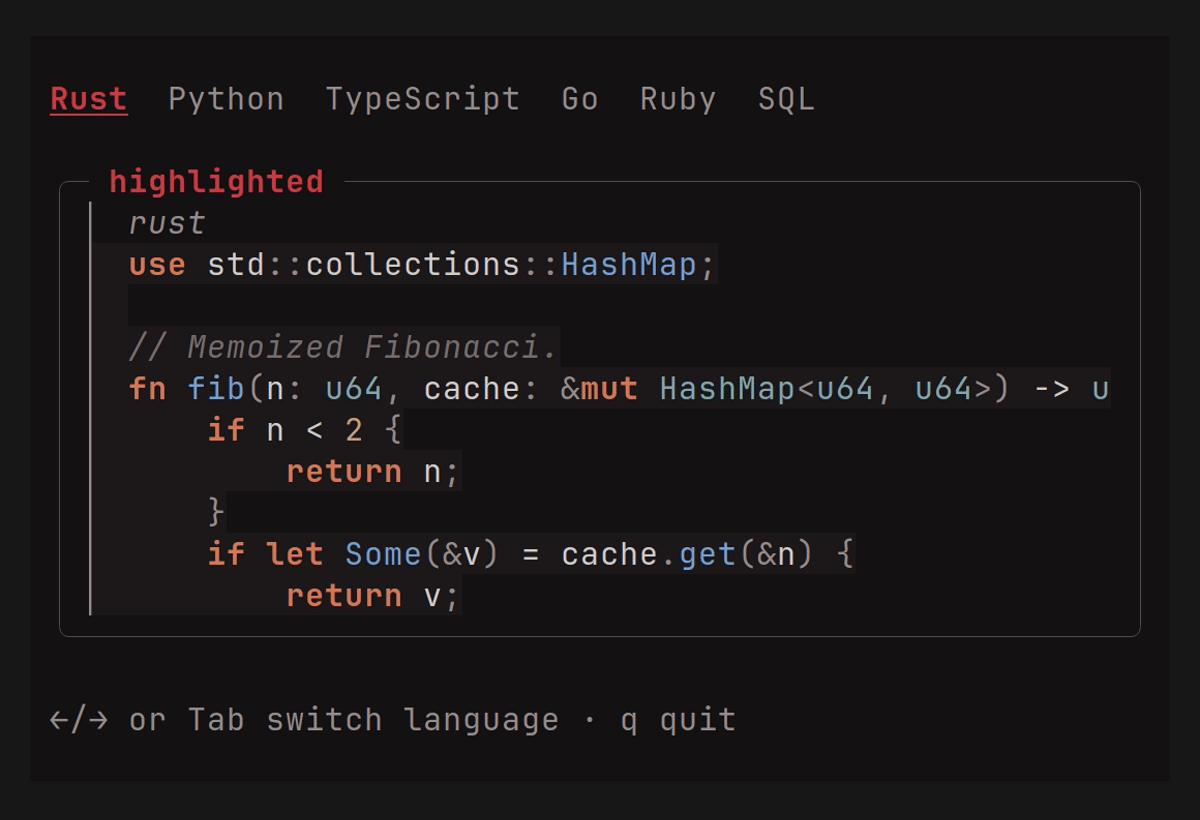Select the Rust language tab
1200x820 pixels.
click(x=89, y=99)
